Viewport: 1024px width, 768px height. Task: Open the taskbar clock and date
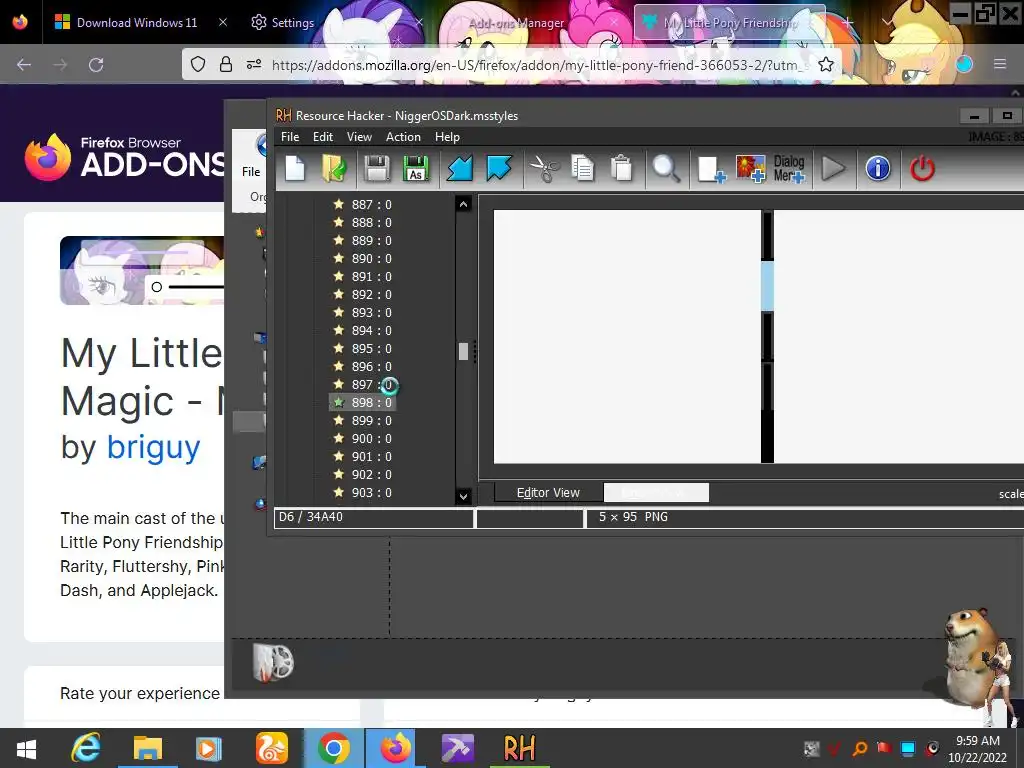click(978, 748)
